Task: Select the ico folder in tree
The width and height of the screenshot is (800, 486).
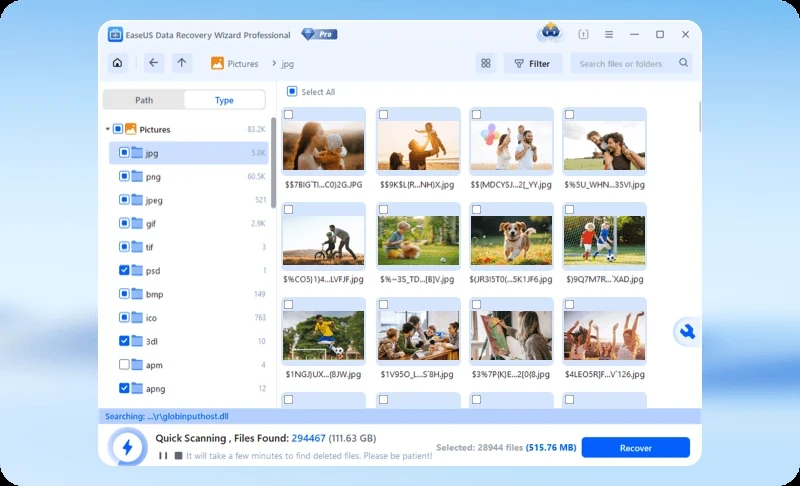Action: pos(189,317)
